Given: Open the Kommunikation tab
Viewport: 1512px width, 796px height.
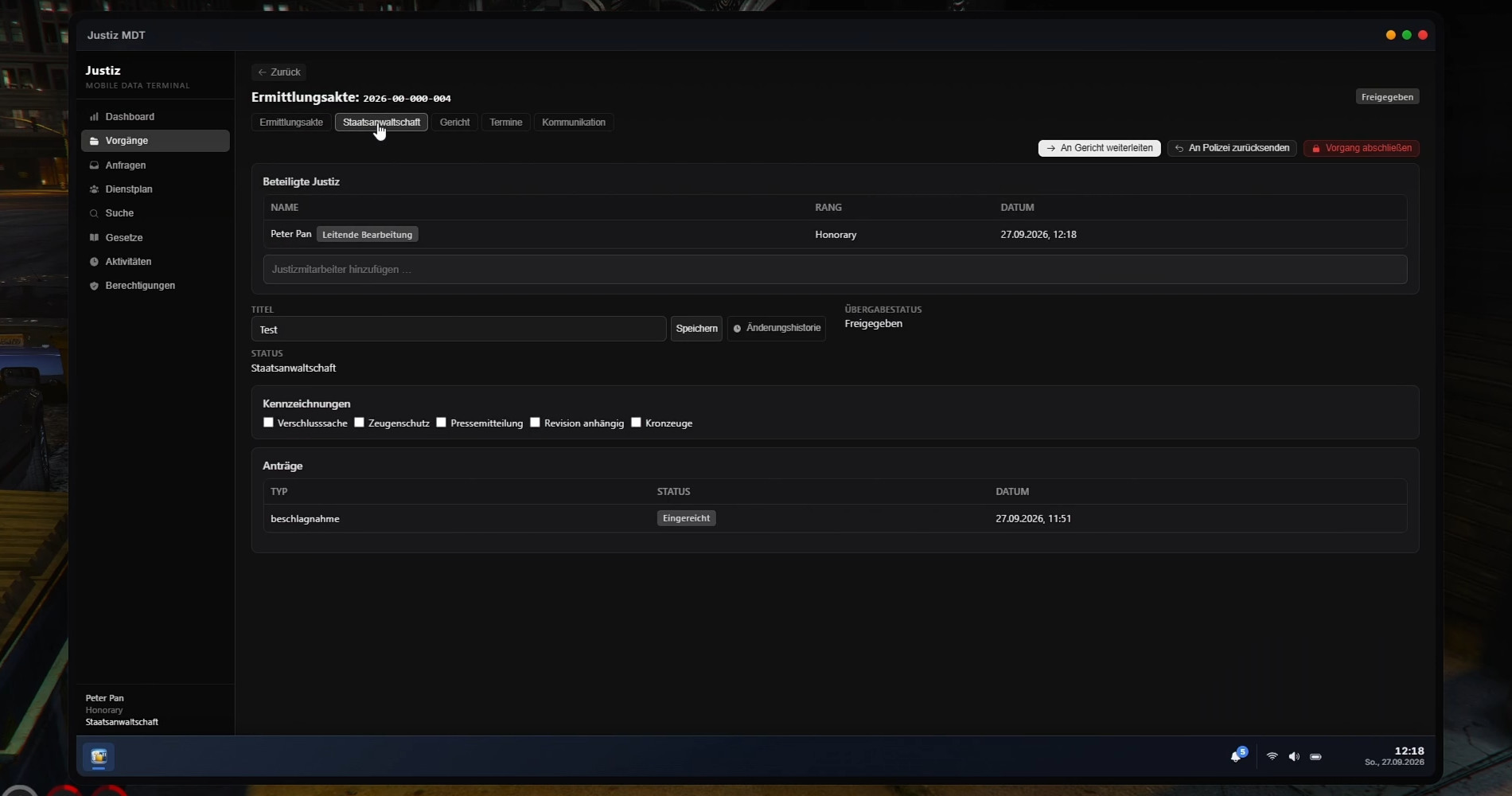Looking at the screenshot, I should pyautogui.click(x=574, y=123).
